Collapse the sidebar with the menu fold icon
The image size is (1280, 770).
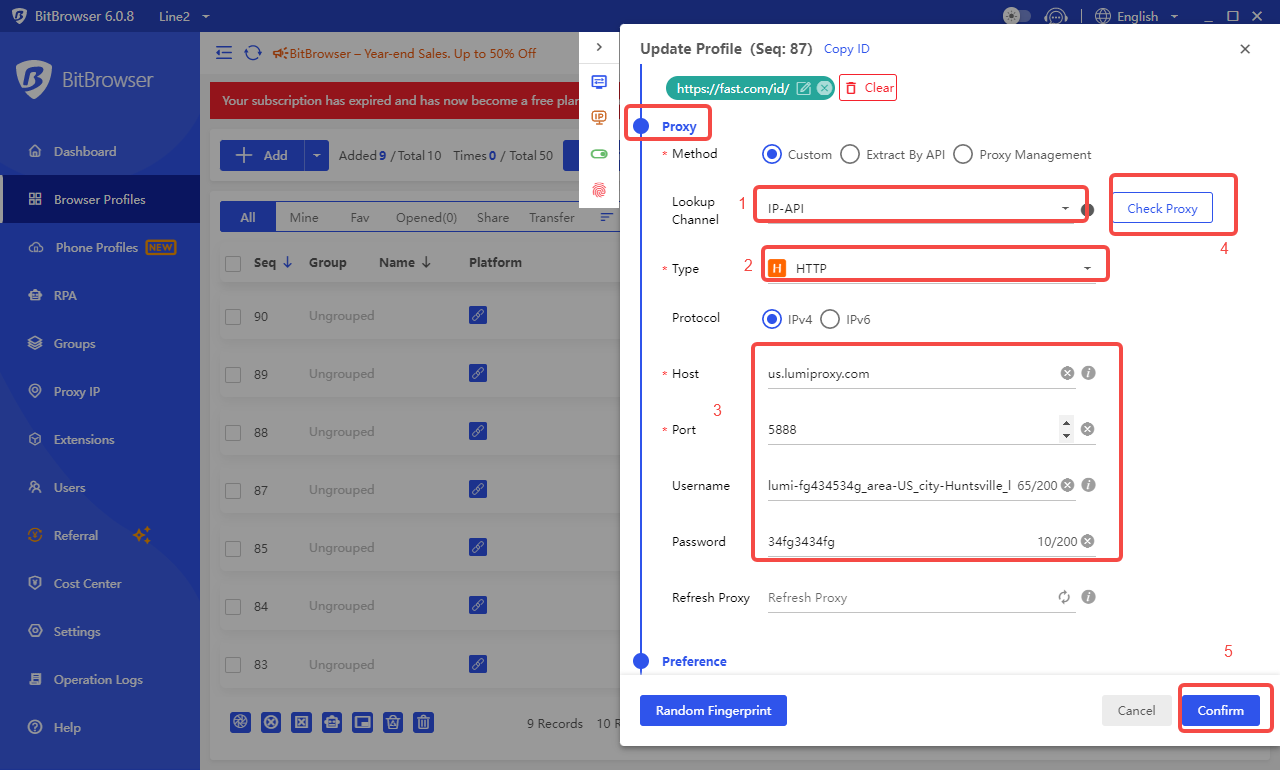(x=224, y=53)
